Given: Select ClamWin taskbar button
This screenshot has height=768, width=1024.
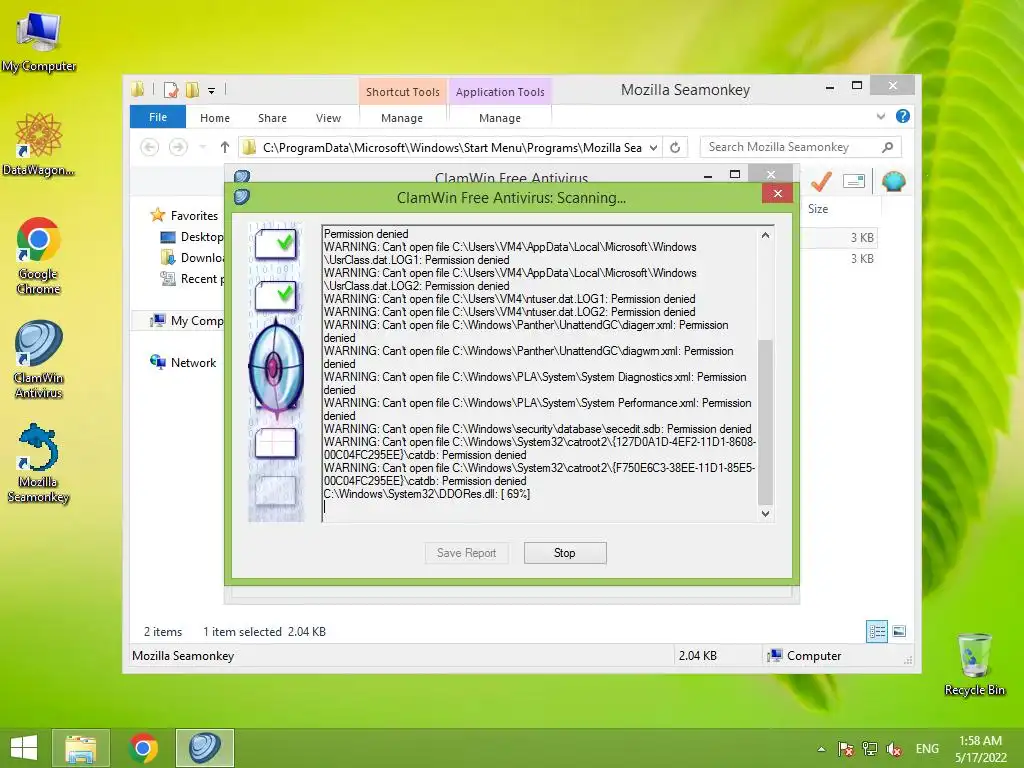Looking at the screenshot, I should coord(204,748).
